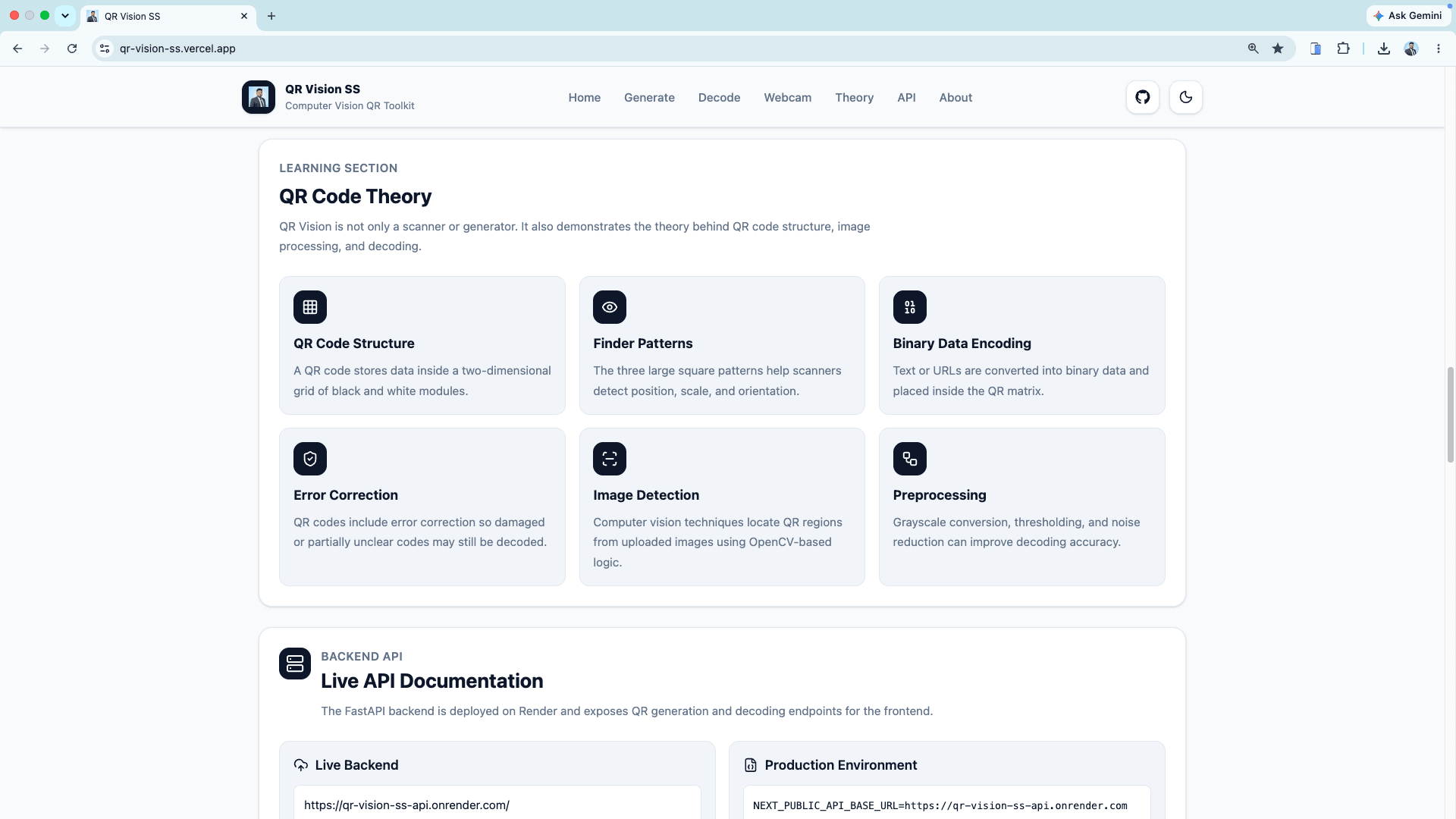Open the Generate nav link
Image resolution: width=1456 pixels, height=819 pixels.
coord(649,98)
